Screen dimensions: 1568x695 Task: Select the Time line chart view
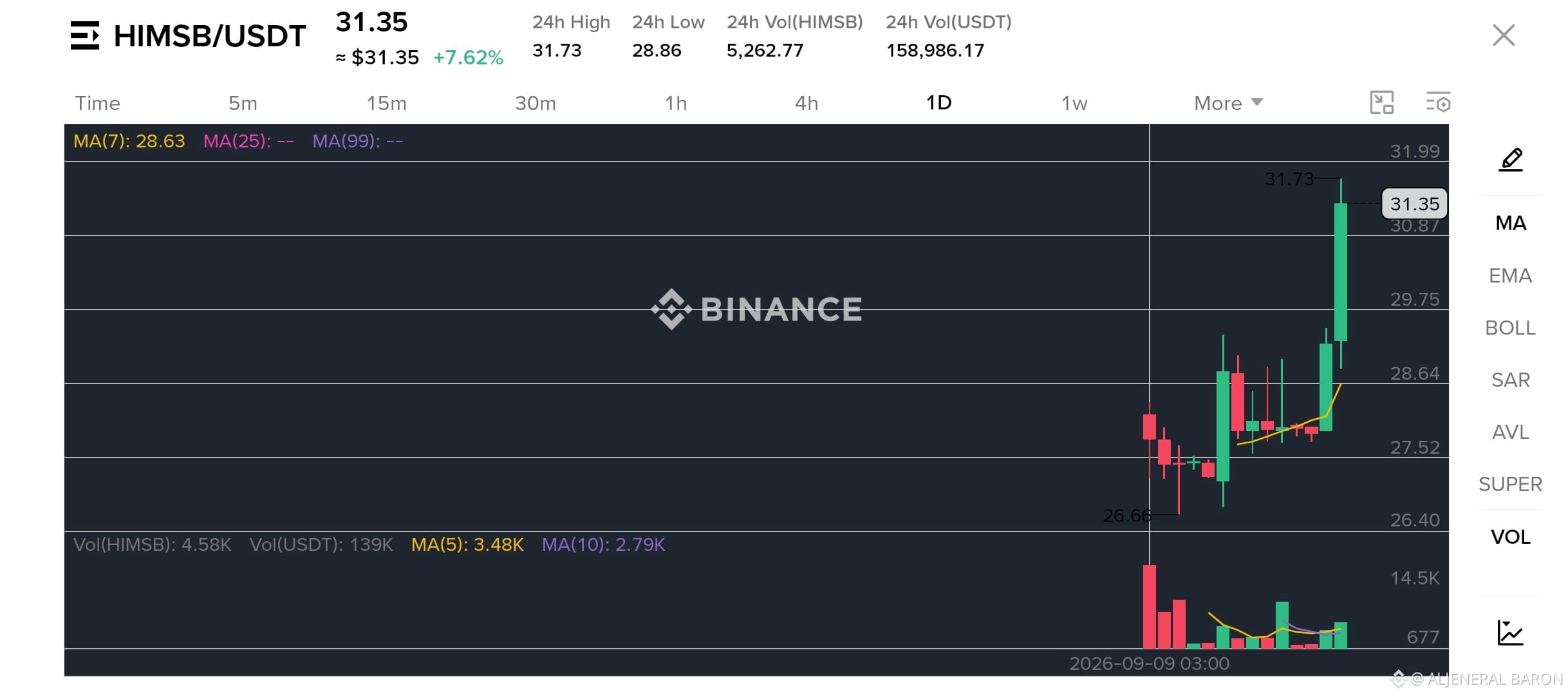click(97, 103)
